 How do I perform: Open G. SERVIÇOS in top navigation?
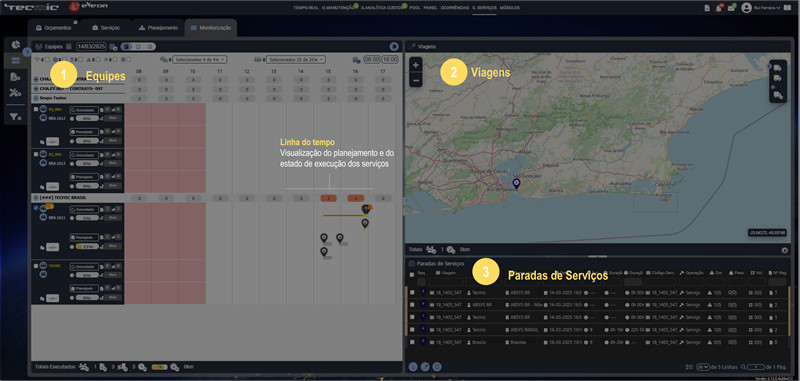[x=484, y=8]
